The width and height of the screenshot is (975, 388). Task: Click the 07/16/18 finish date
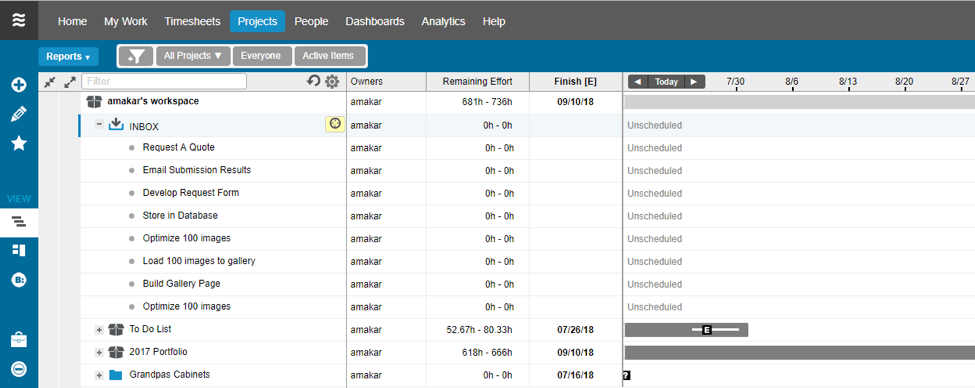tap(575, 375)
